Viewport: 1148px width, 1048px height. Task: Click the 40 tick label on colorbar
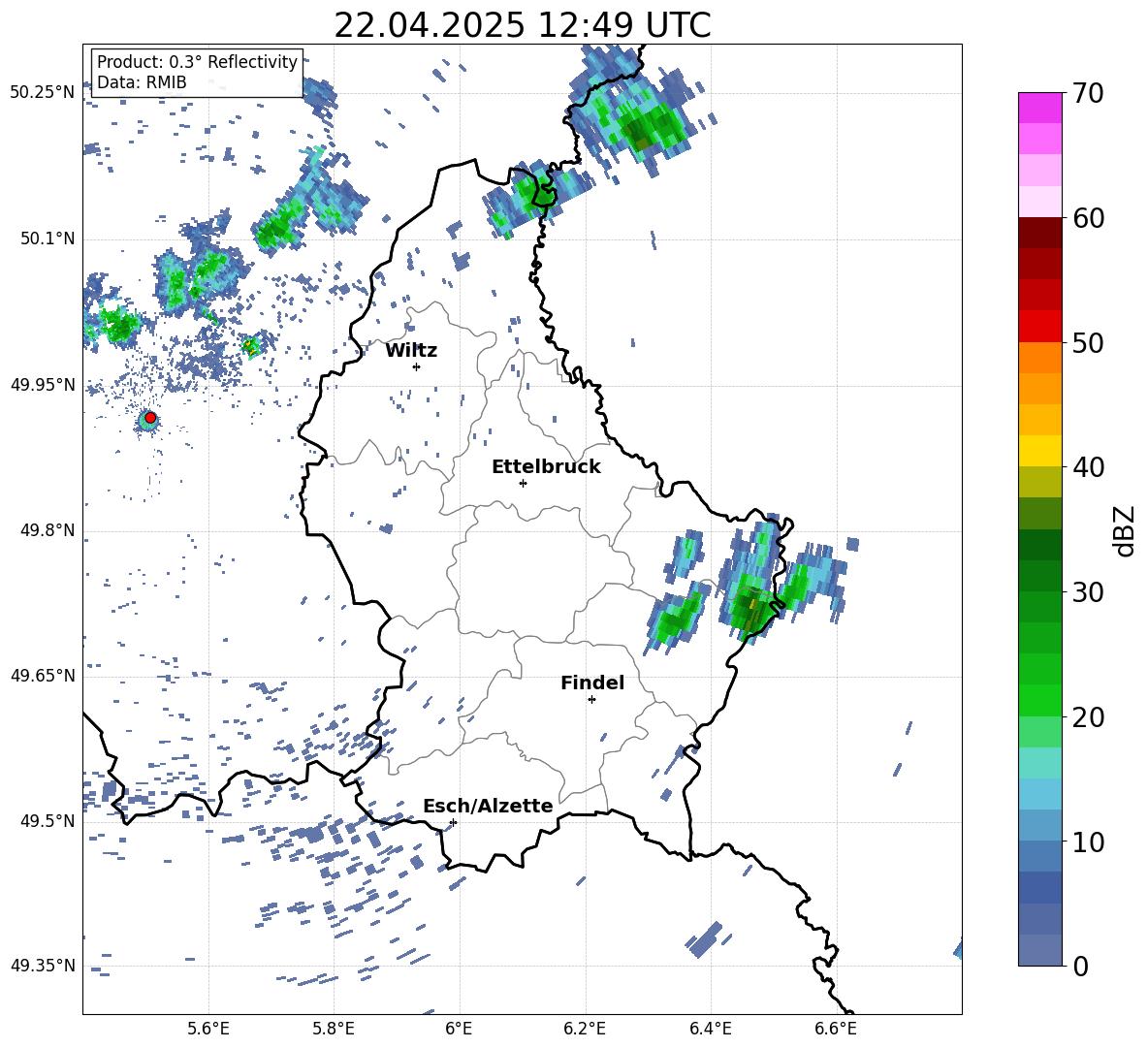click(1087, 467)
